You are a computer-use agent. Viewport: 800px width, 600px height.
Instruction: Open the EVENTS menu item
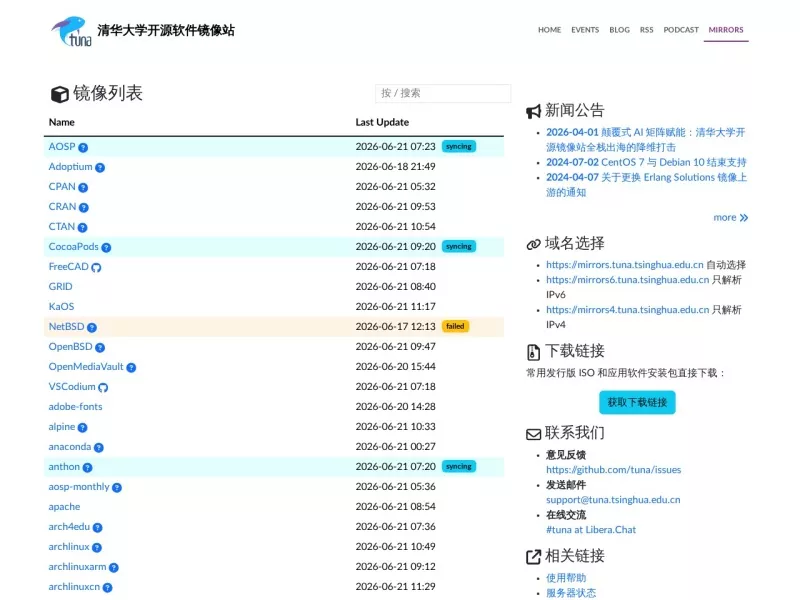(x=585, y=30)
